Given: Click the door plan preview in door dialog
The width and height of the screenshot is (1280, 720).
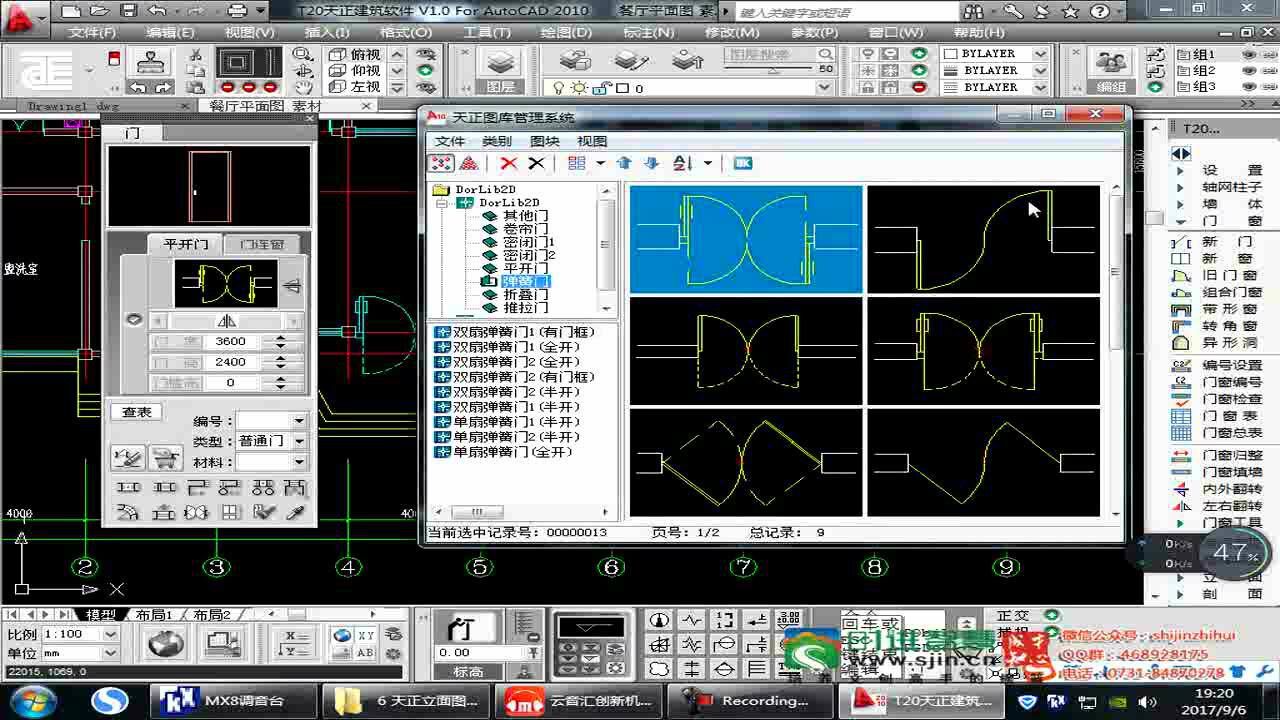Looking at the screenshot, I should [226, 284].
